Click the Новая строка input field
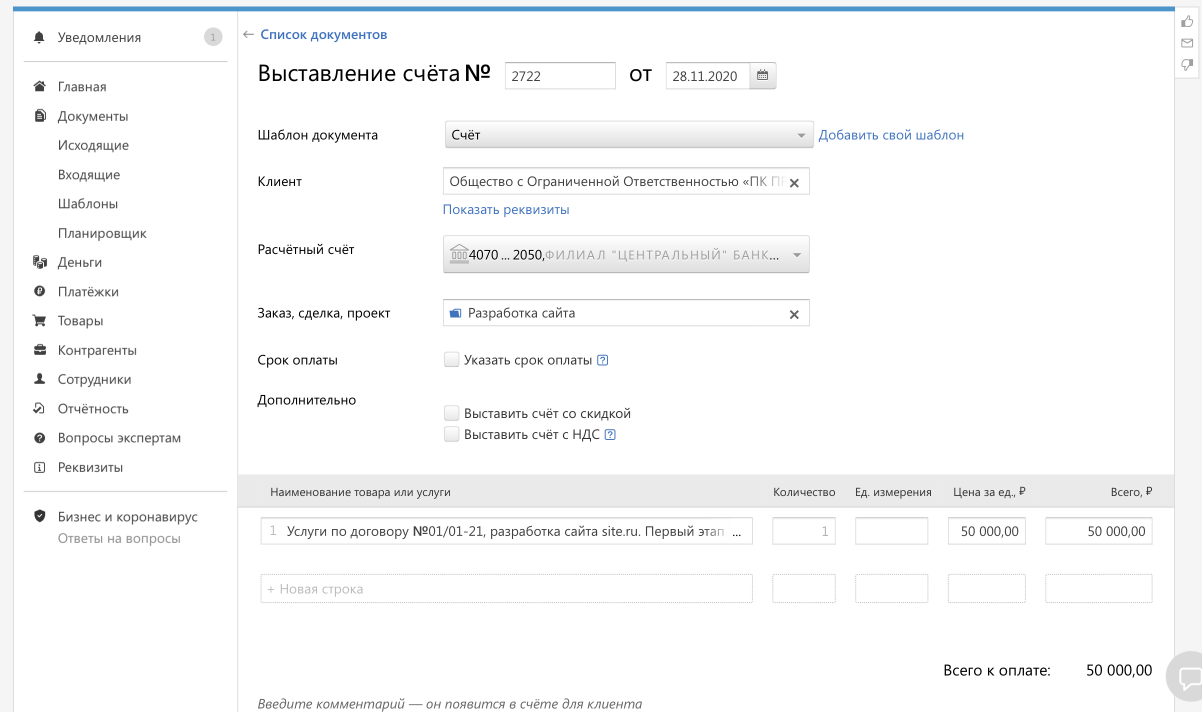The width and height of the screenshot is (1202, 712). point(506,589)
